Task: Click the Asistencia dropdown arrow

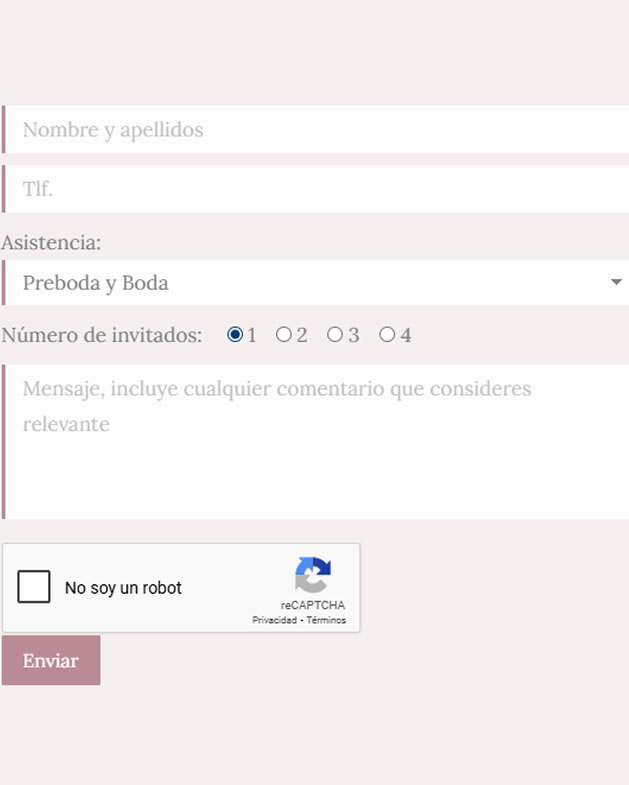Action: click(x=616, y=283)
